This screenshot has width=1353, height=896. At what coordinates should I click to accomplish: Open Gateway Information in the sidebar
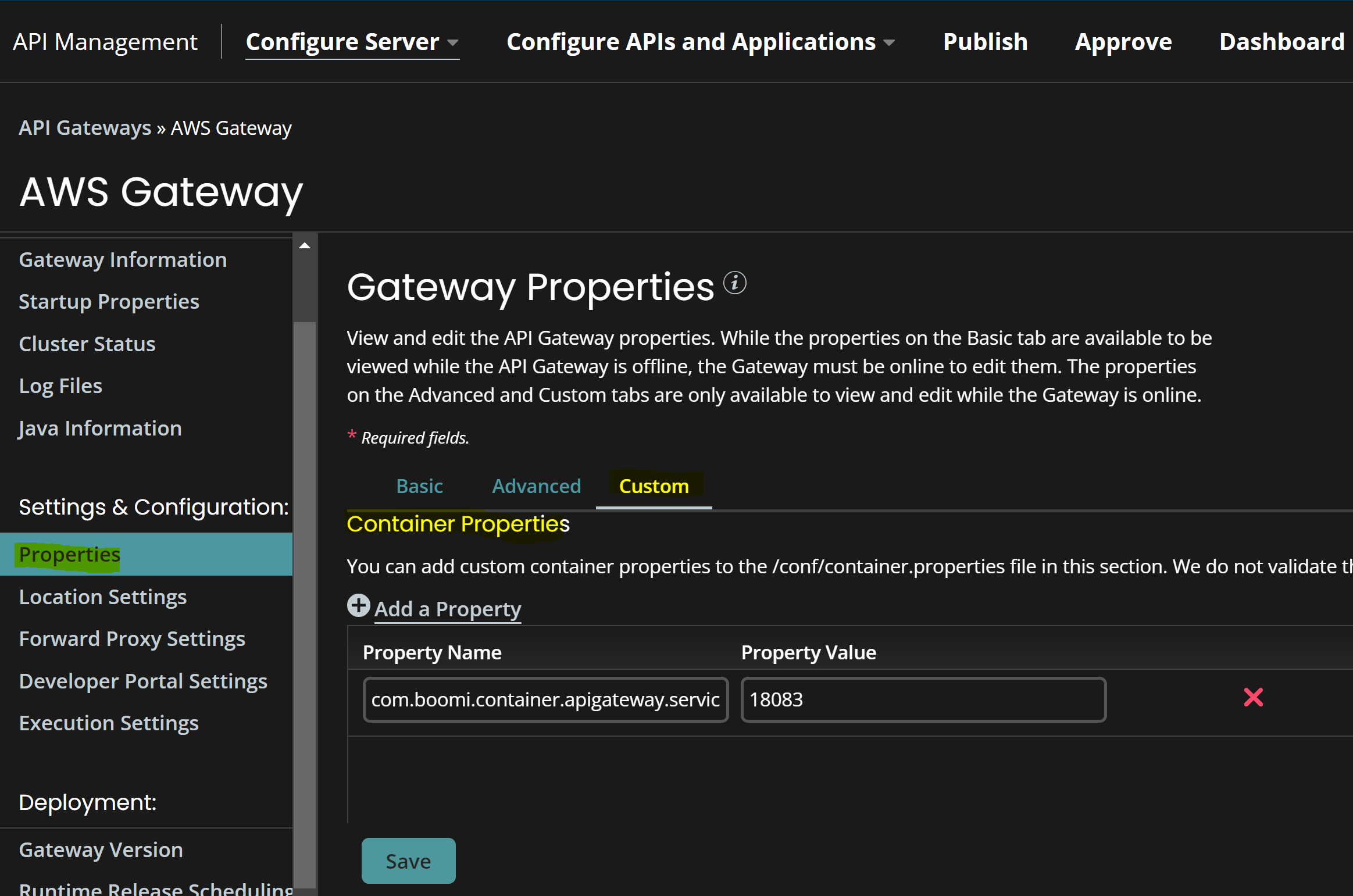coord(123,259)
